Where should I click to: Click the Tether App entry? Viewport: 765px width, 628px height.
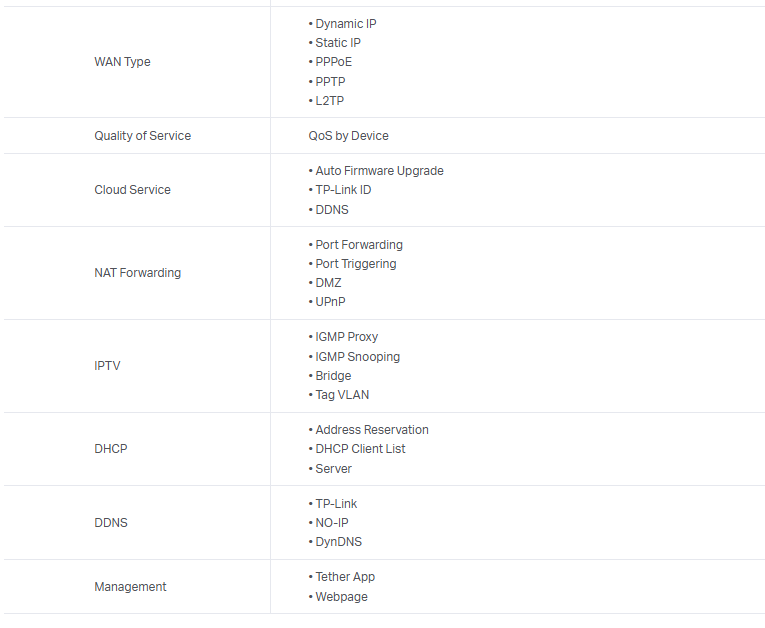pyautogui.click(x=345, y=577)
